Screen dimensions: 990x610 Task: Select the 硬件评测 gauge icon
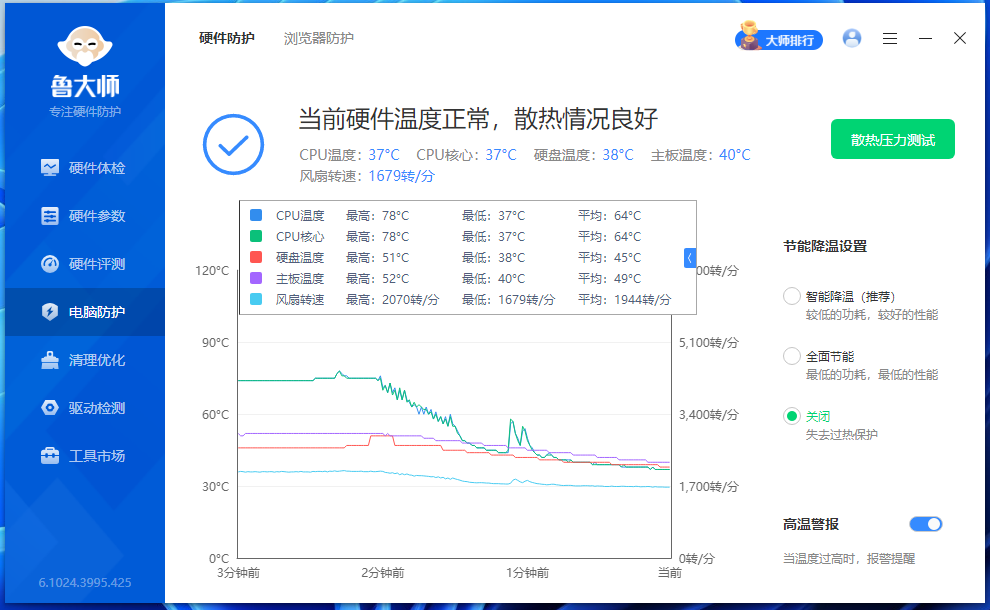tap(50, 264)
